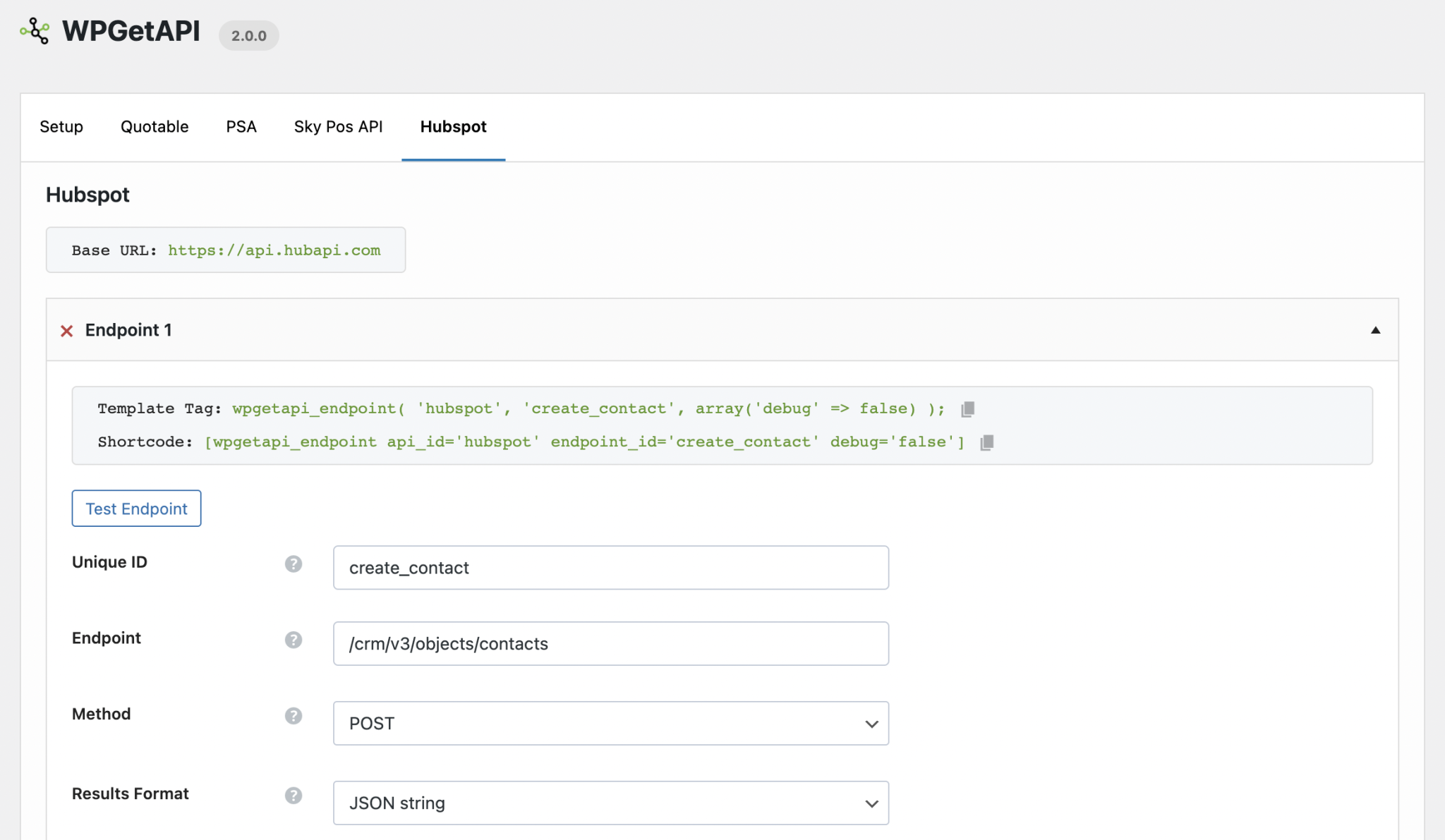Open the Unique ID help tooltip
Screen dimensions: 1445x840
[294, 564]
